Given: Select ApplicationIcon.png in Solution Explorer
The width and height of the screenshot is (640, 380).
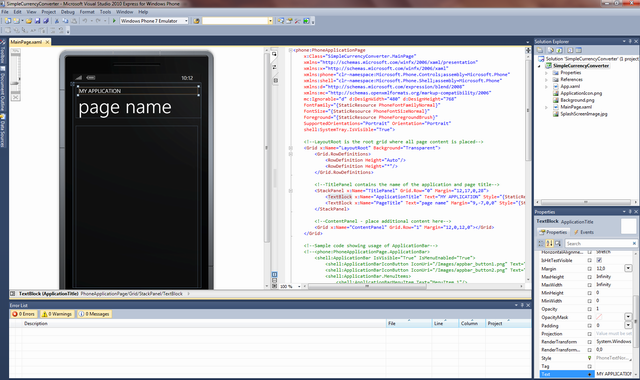Looking at the screenshot, I should [x=581, y=93].
